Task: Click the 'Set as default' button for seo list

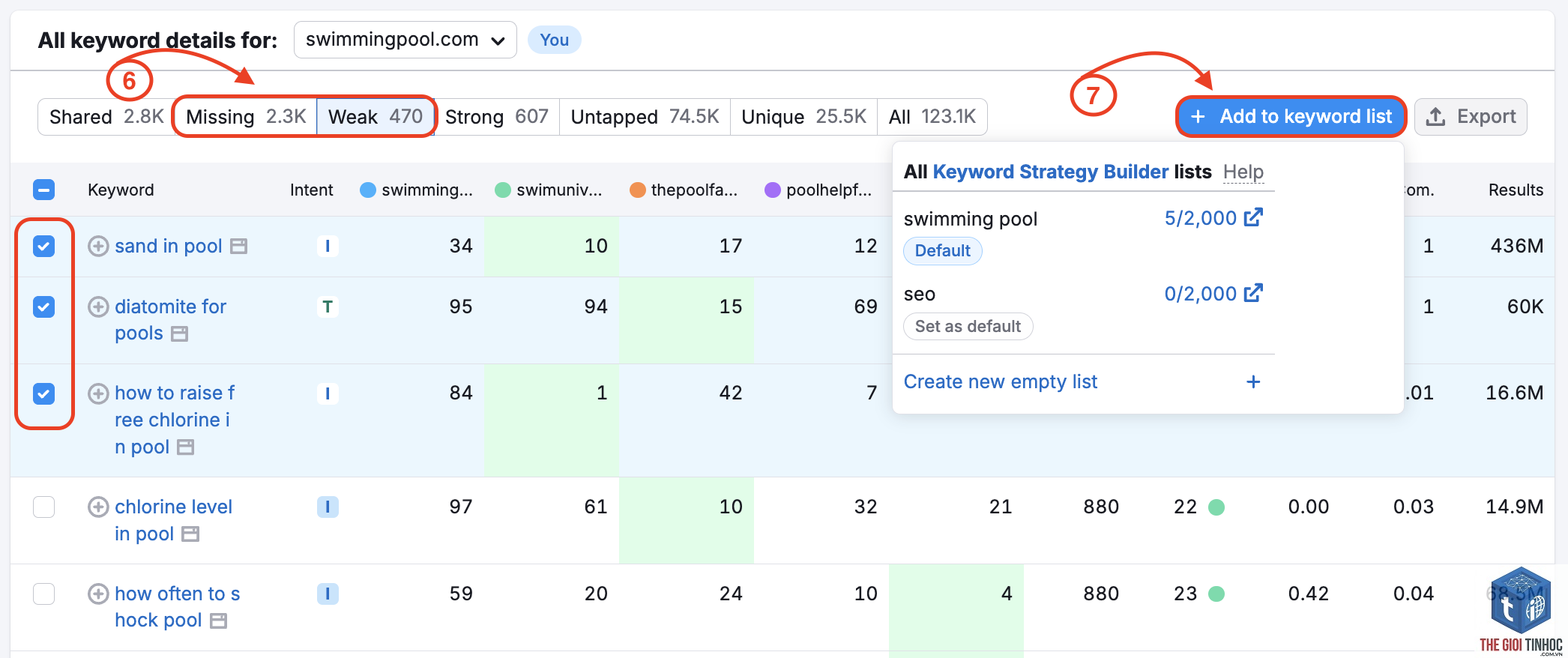Action: (968, 327)
